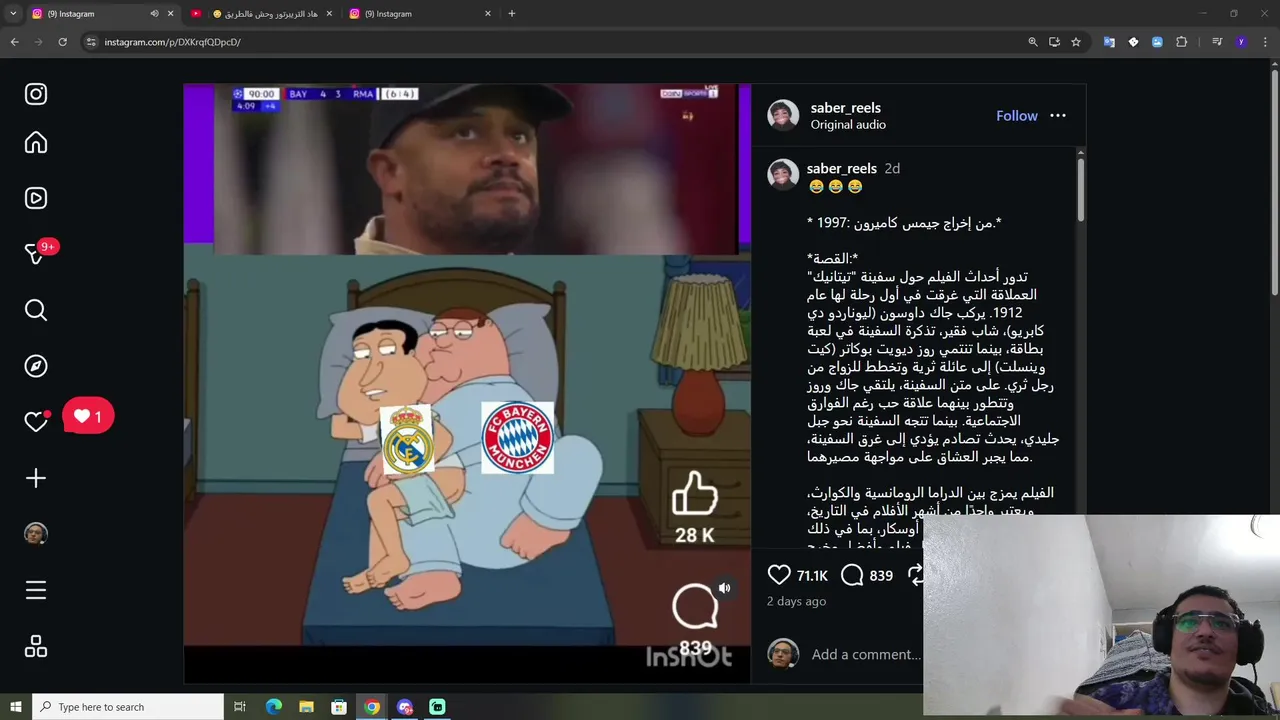The height and width of the screenshot is (720, 1280).
Task: Click the red like notification bubble
Action: tap(88, 416)
